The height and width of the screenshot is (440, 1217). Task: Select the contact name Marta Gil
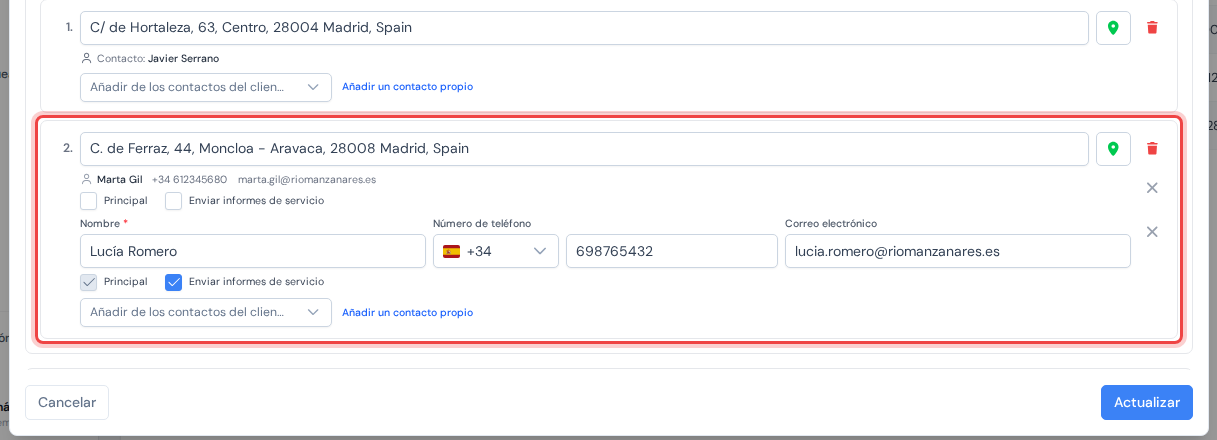[120, 180]
